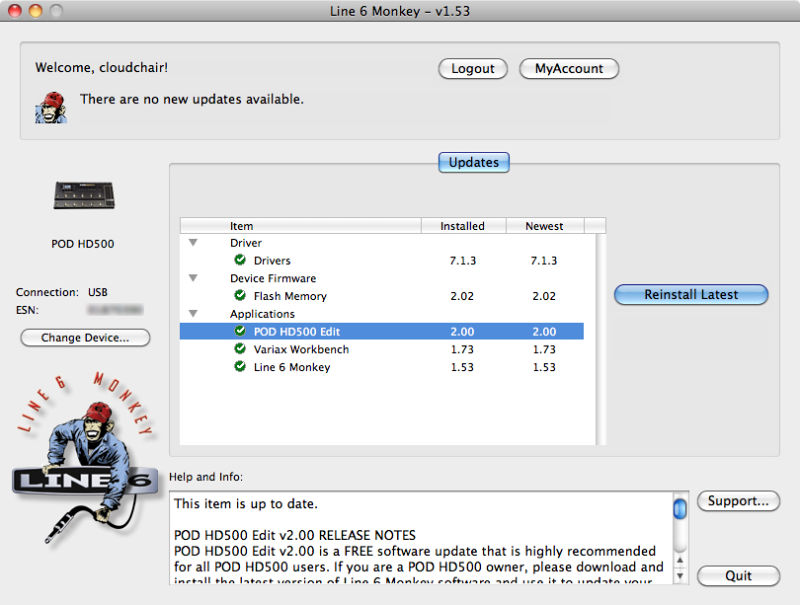Click the Device Firmware group label
800x605 pixels.
(x=273, y=278)
